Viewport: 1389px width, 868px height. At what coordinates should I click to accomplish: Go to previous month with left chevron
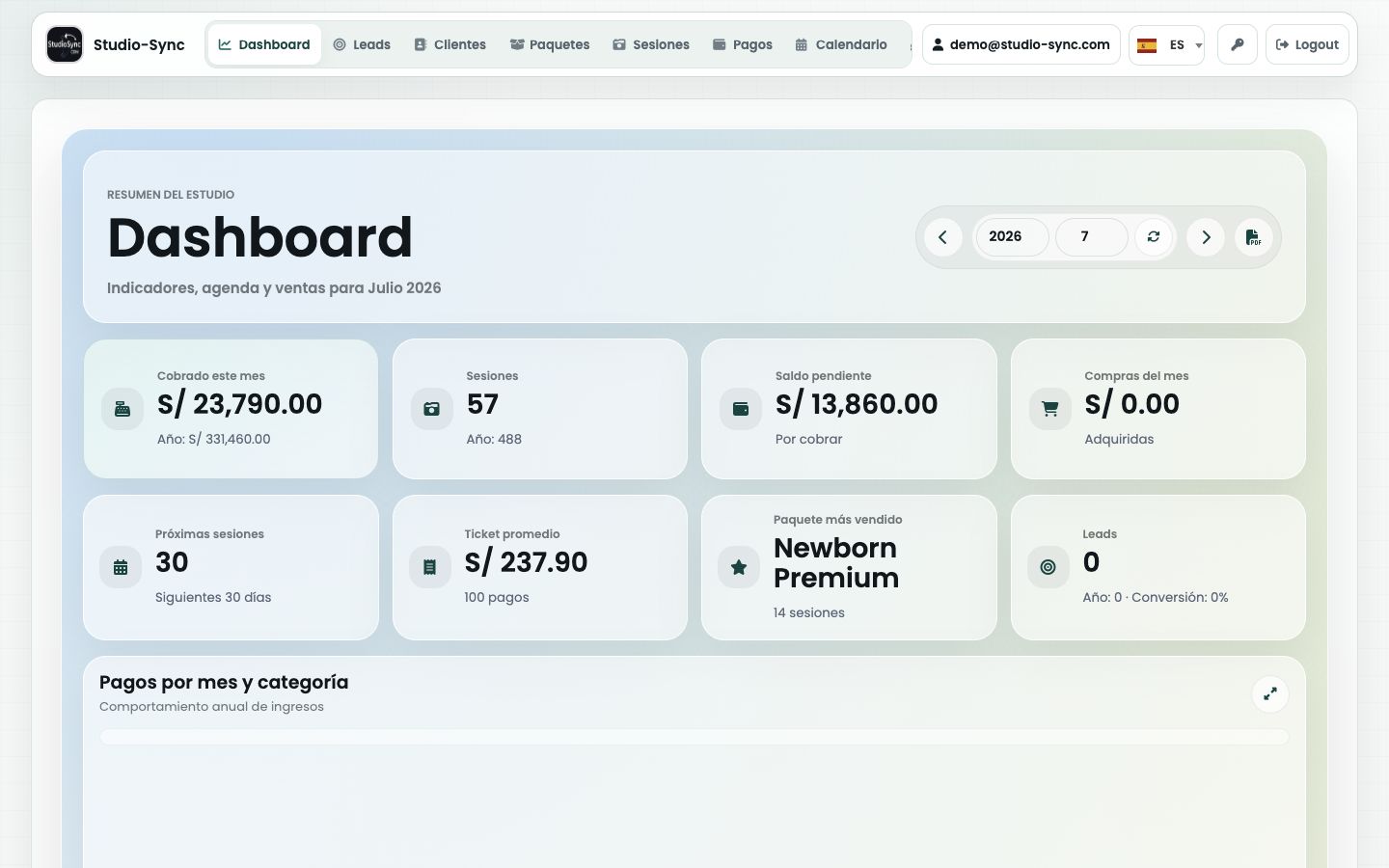(942, 237)
